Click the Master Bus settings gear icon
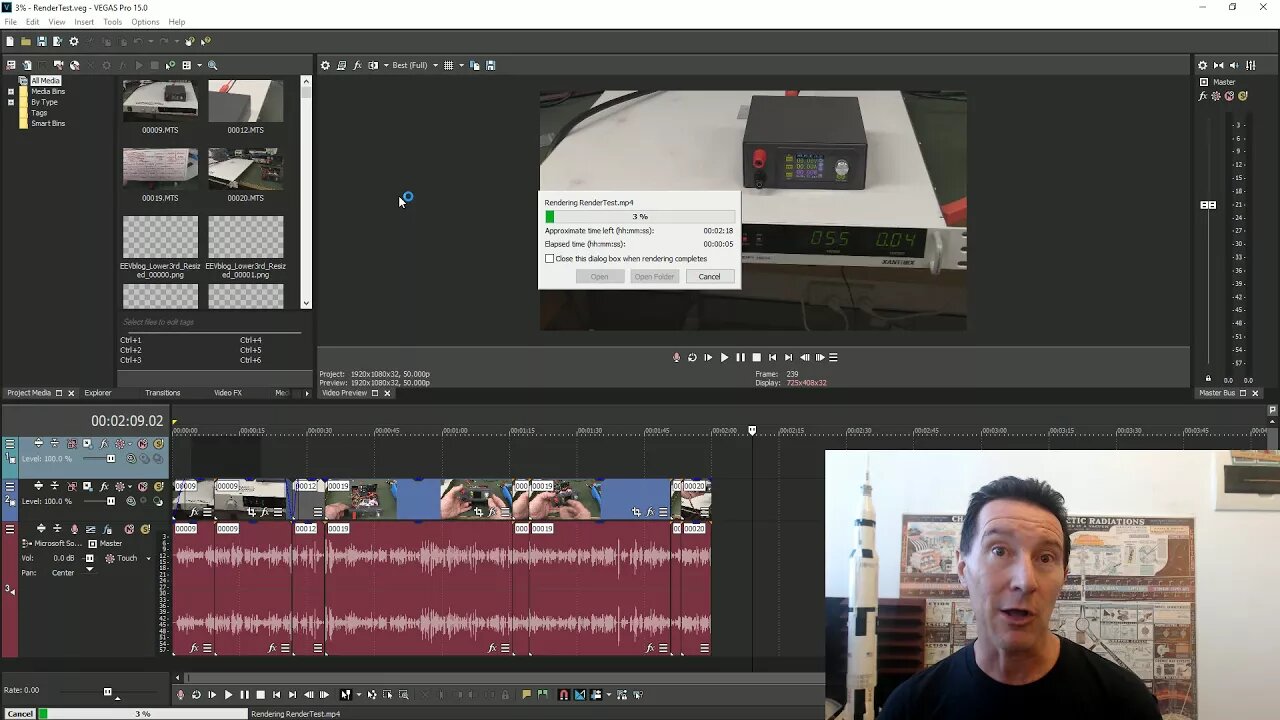This screenshot has width=1280, height=720. tap(1203, 65)
